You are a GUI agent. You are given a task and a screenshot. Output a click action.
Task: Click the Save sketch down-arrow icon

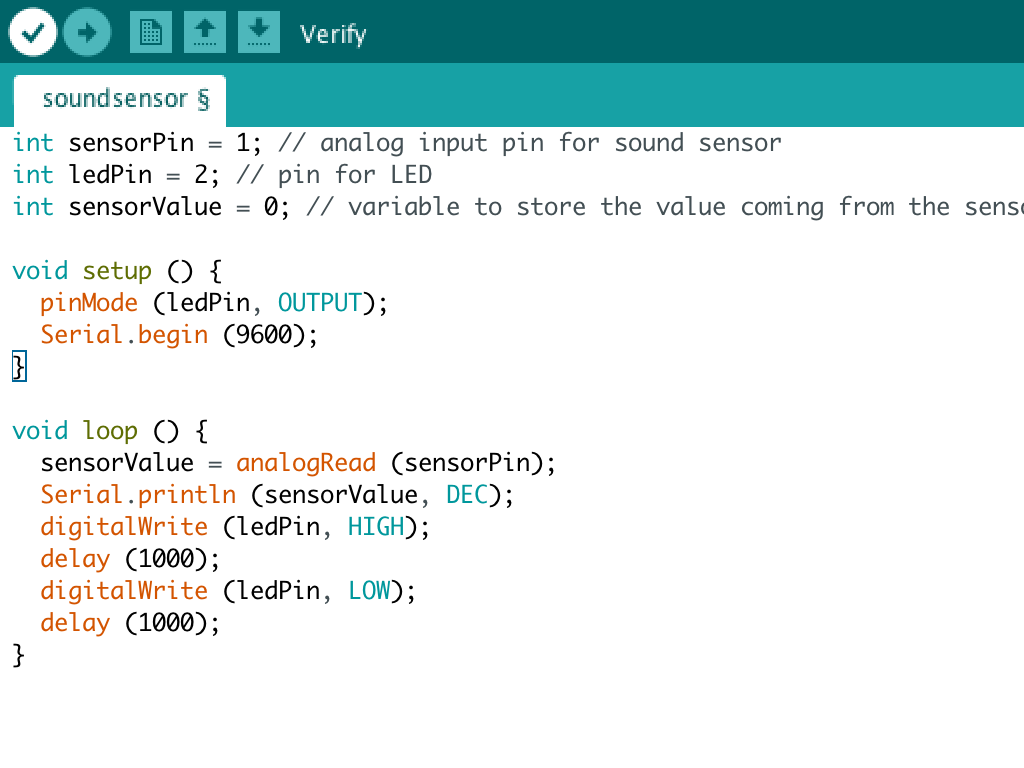tap(259, 32)
